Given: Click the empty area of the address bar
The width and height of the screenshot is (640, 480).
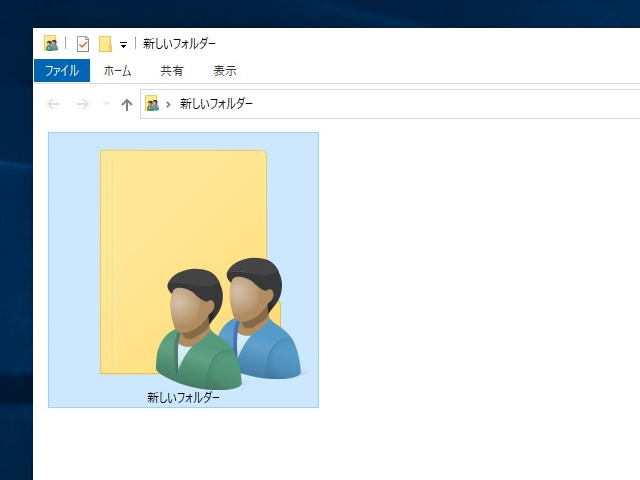Looking at the screenshot, I should 445,104.
